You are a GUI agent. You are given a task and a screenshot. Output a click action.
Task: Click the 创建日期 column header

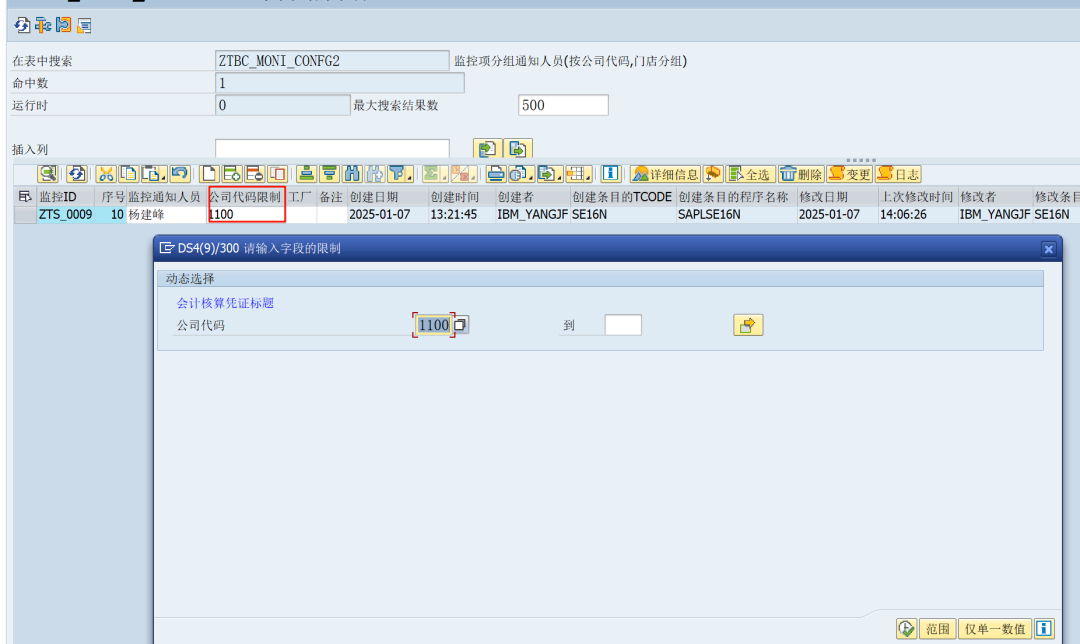click(387, 197)
